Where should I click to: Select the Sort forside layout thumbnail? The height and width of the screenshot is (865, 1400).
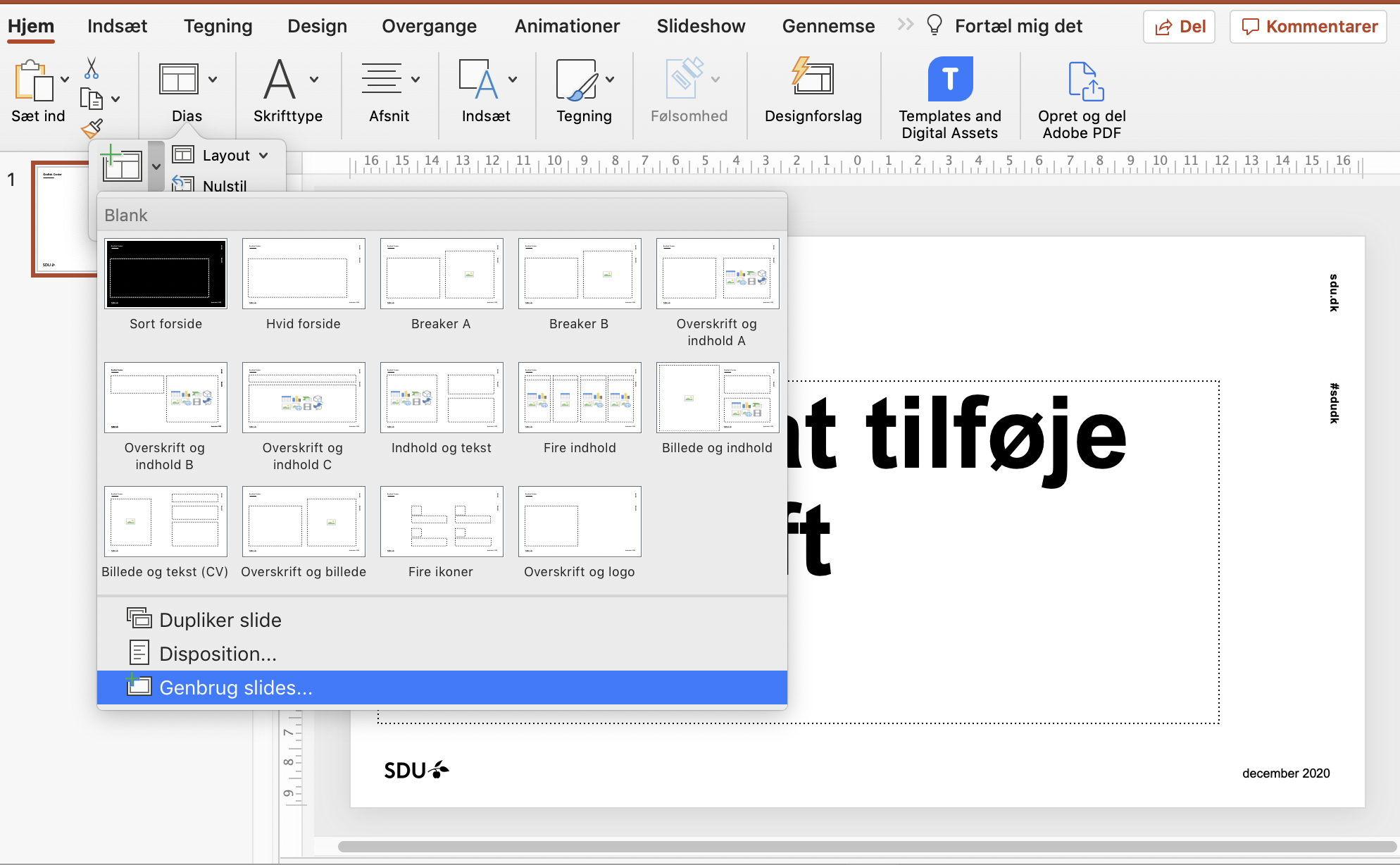click(x=165, y=273)
